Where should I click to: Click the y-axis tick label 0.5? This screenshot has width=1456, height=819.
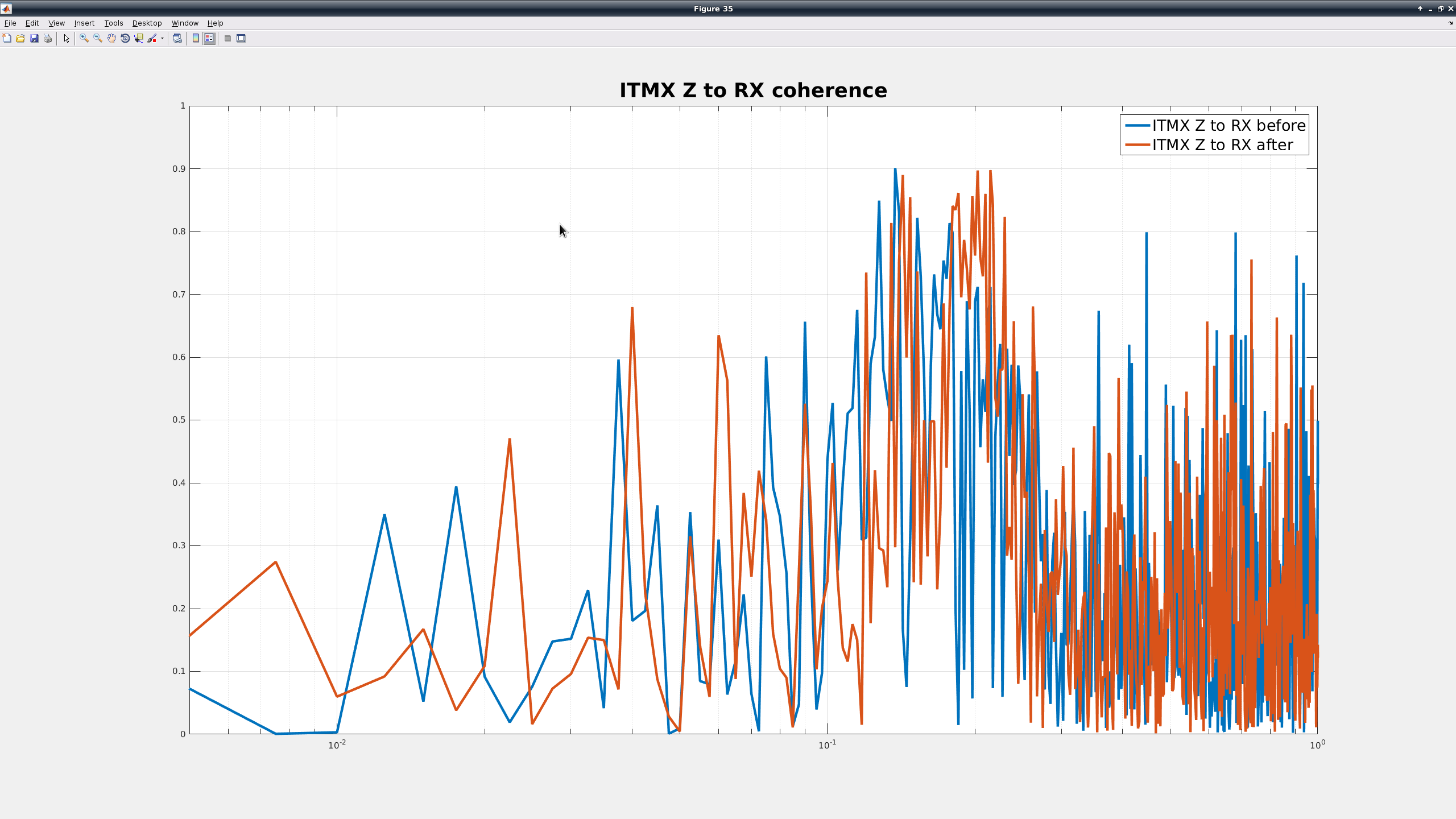coord(179,420)
